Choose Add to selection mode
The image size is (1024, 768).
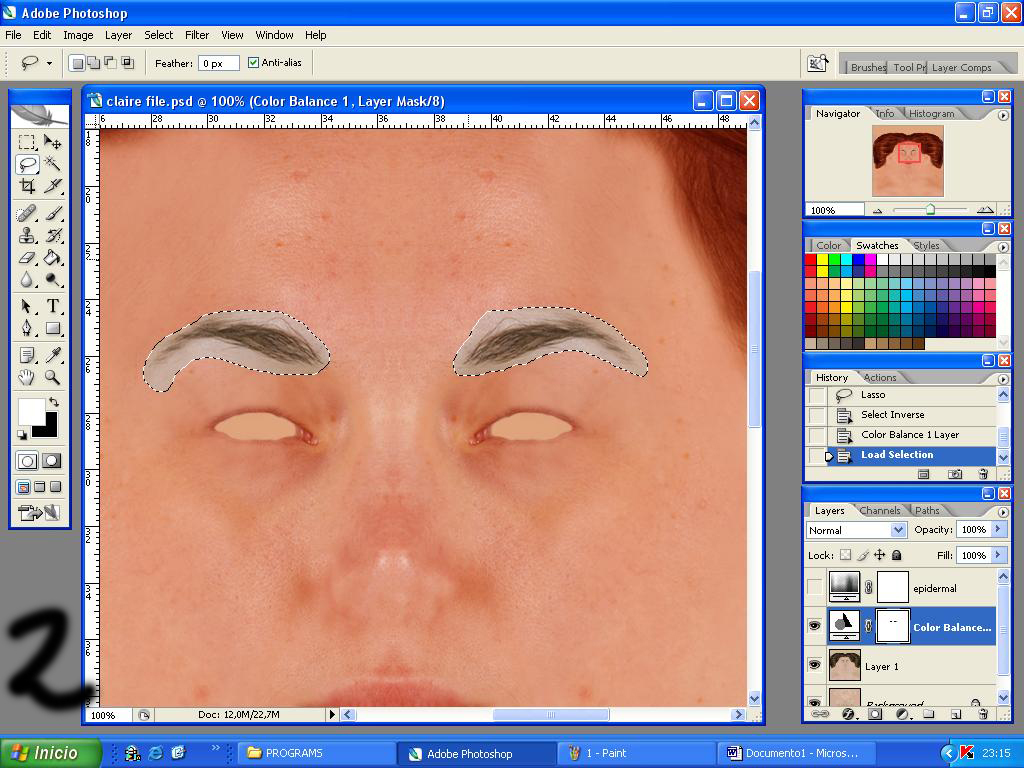[94, 63]
